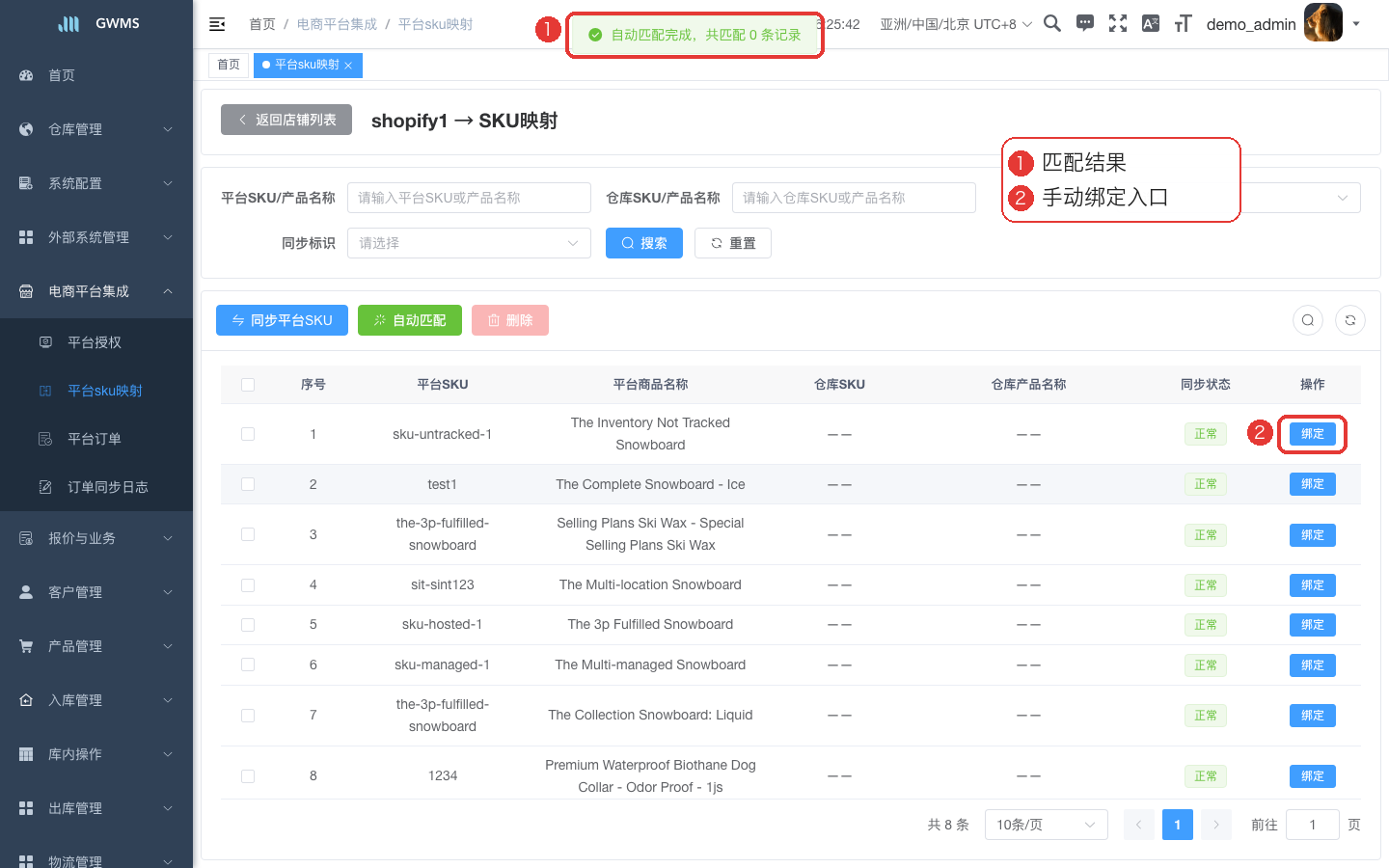The height and width of the screenshot is (868, 1389).
Task: Focus the 前往 page number input
Action: 1313,825
